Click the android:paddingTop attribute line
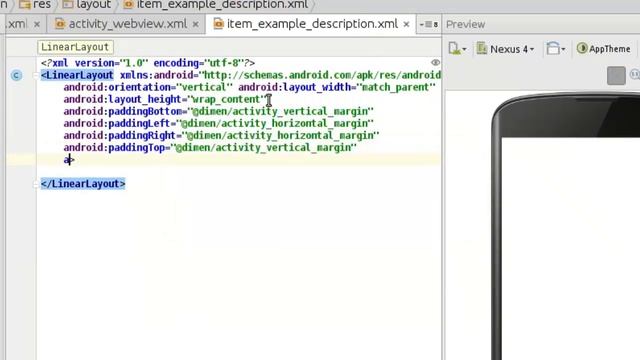 [x=210, y=147]
